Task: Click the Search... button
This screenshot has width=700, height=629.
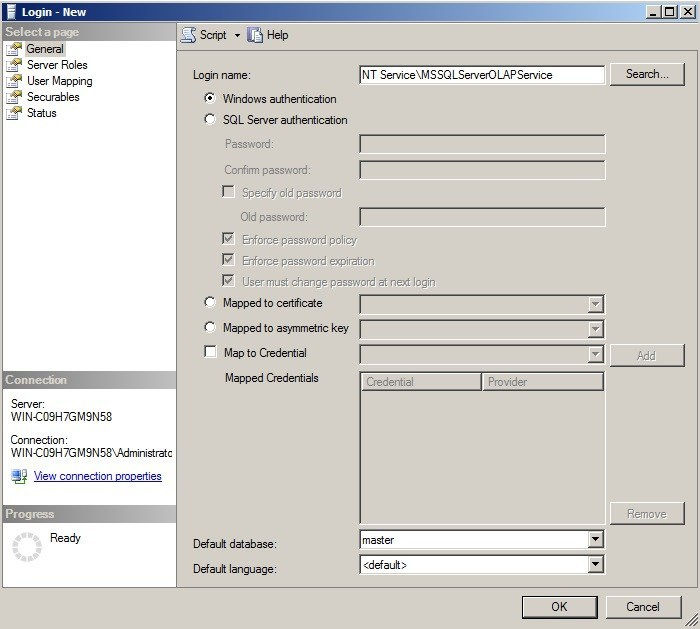Action: 647,74
